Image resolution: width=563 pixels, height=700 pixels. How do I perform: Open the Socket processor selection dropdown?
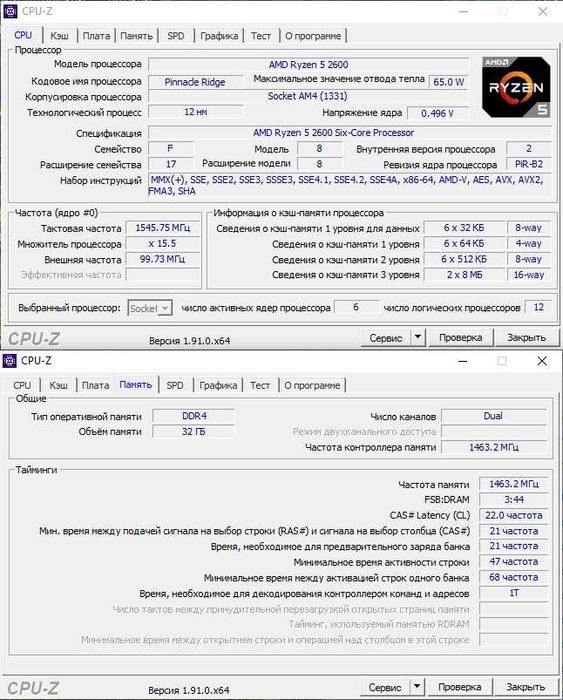tap(150, 308)
